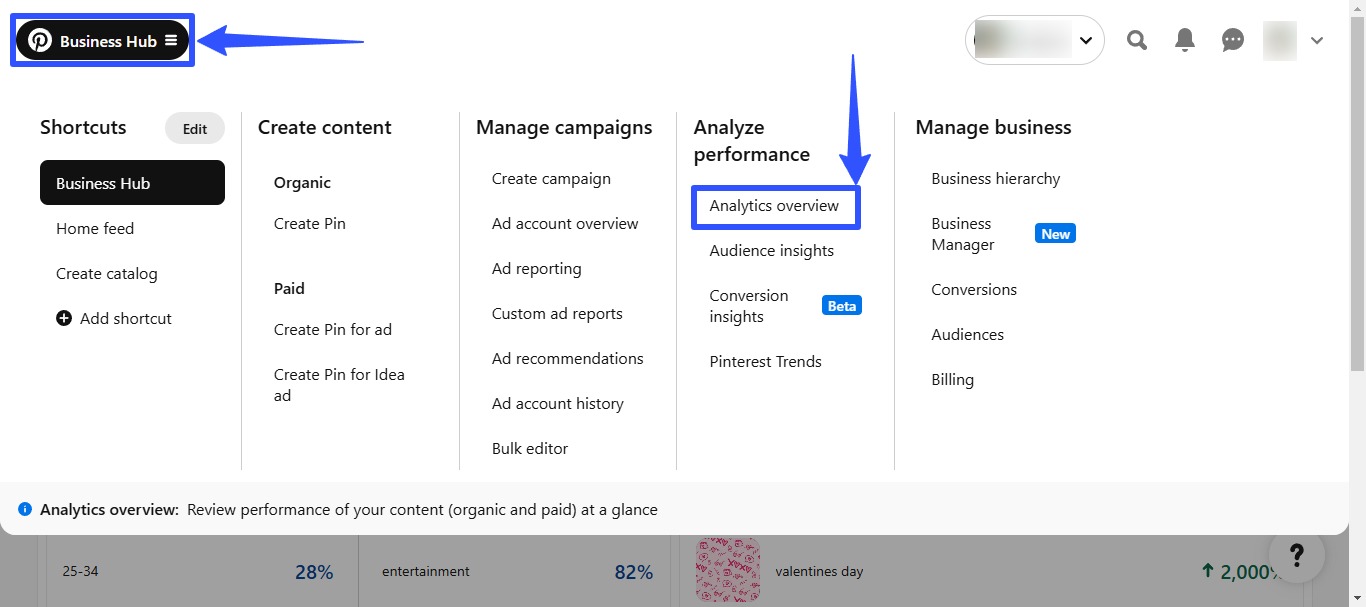Check notifications via the bell icon
Viewport: 1366px width, 607px height.
(x=1184, y=40)
